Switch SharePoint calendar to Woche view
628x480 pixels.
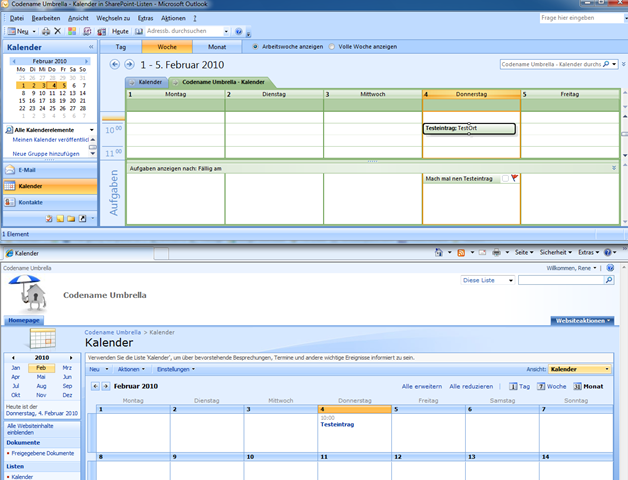552,386
